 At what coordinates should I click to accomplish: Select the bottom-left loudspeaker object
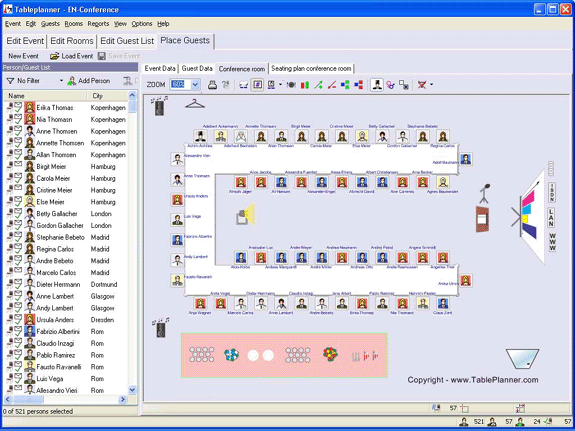(161, 328)
